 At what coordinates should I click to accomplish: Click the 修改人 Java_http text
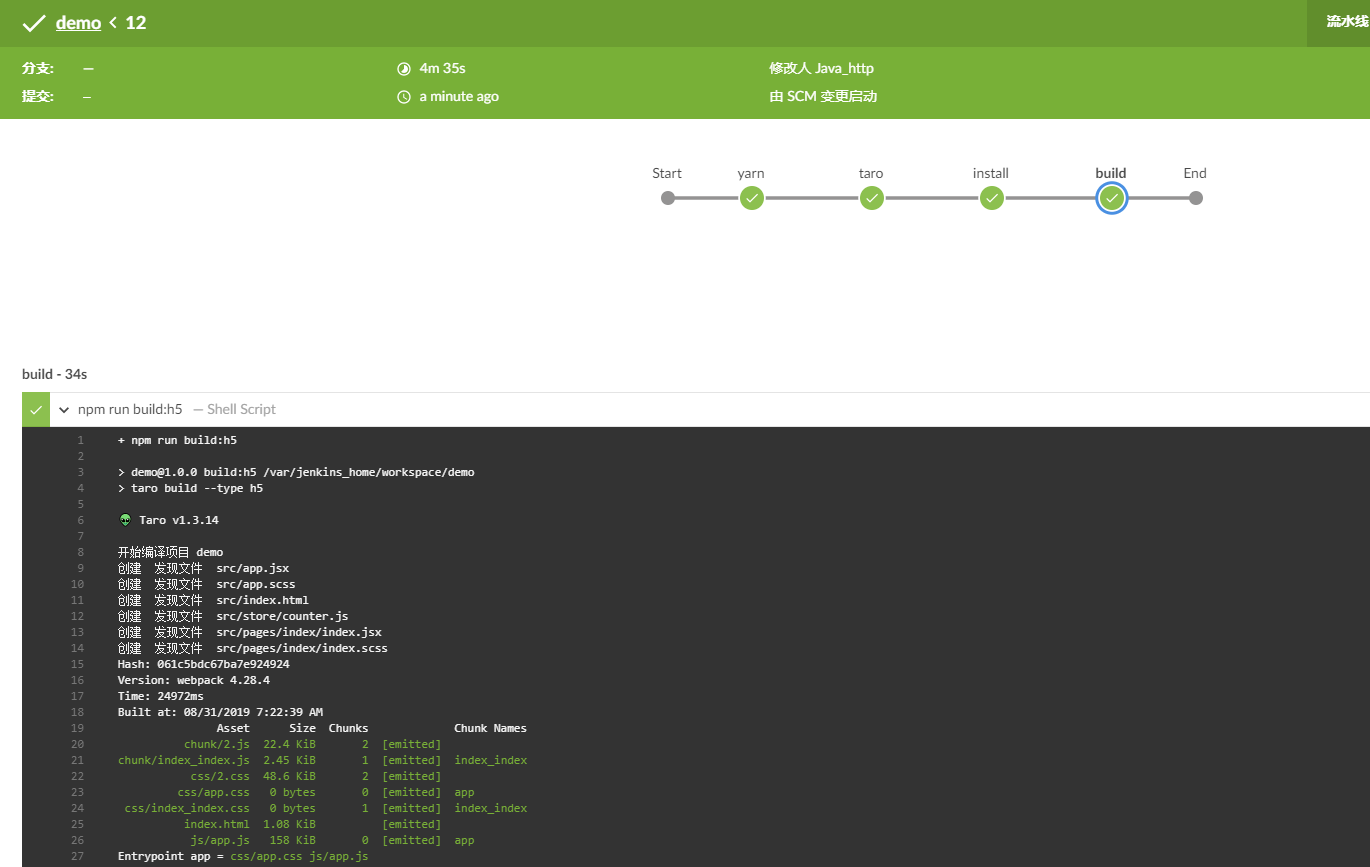pyautogui.click(x=821, y=69)
